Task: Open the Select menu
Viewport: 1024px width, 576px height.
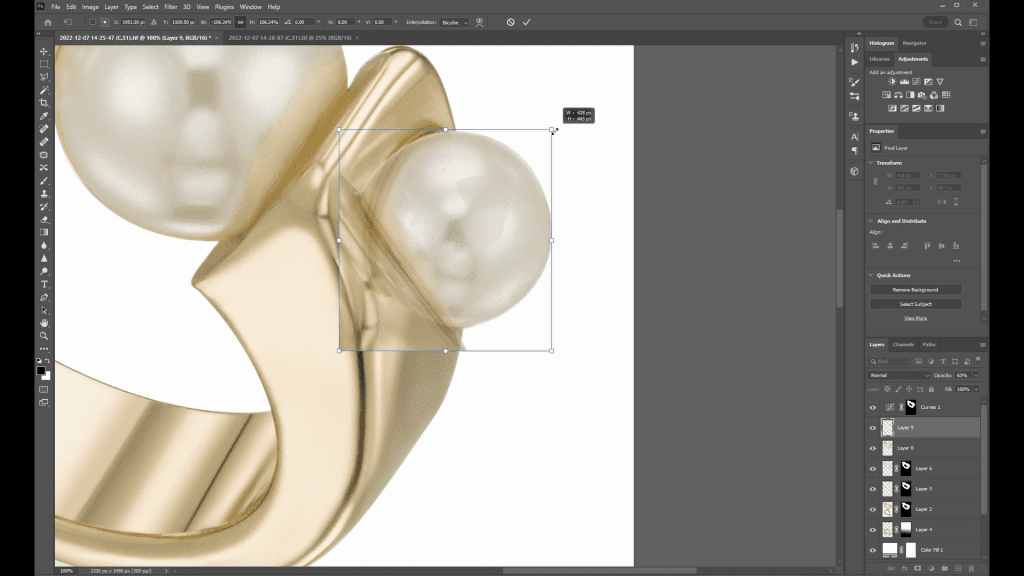Action: point(150,7)
